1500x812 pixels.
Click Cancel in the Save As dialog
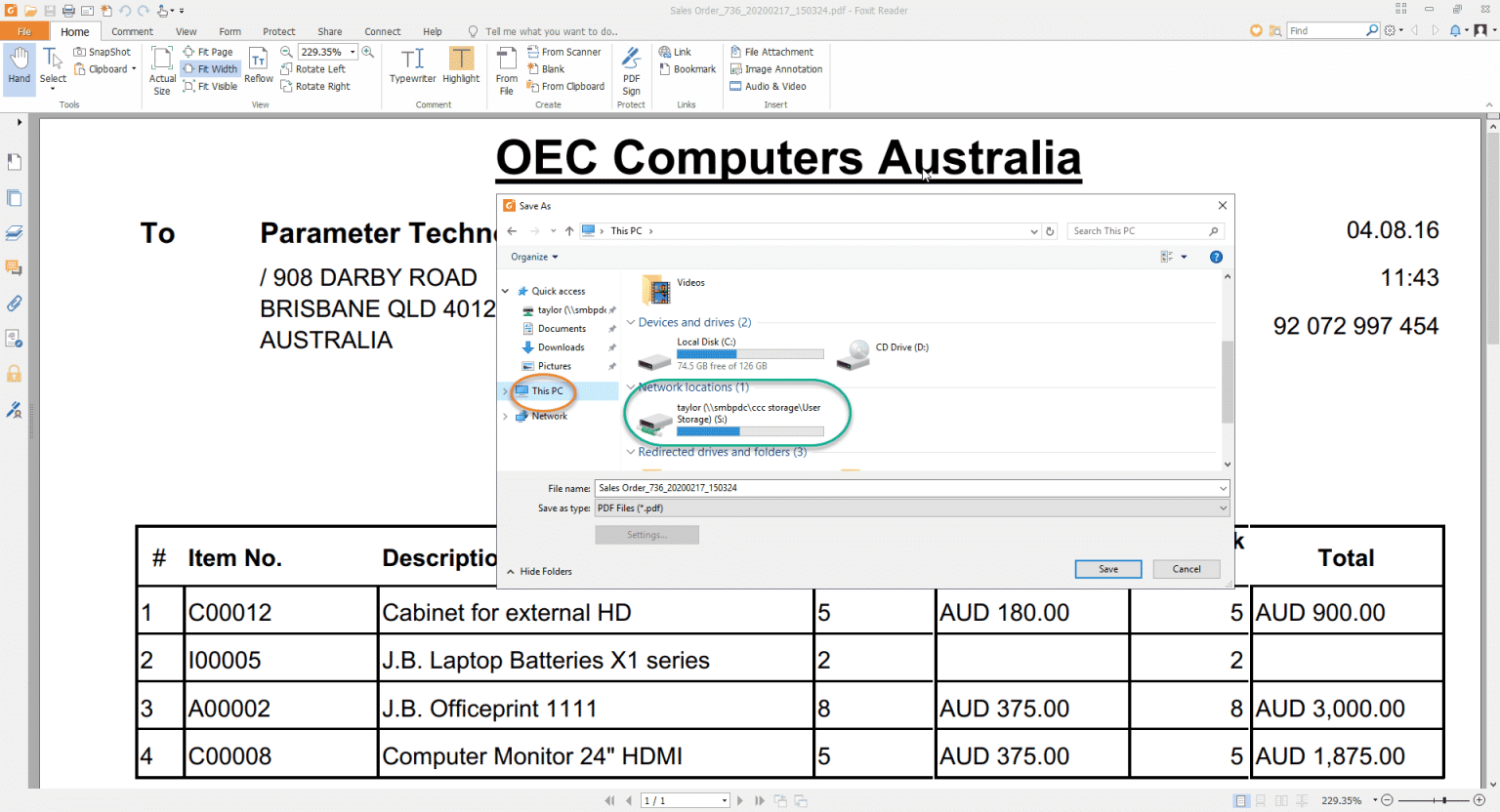point(1187,569)
